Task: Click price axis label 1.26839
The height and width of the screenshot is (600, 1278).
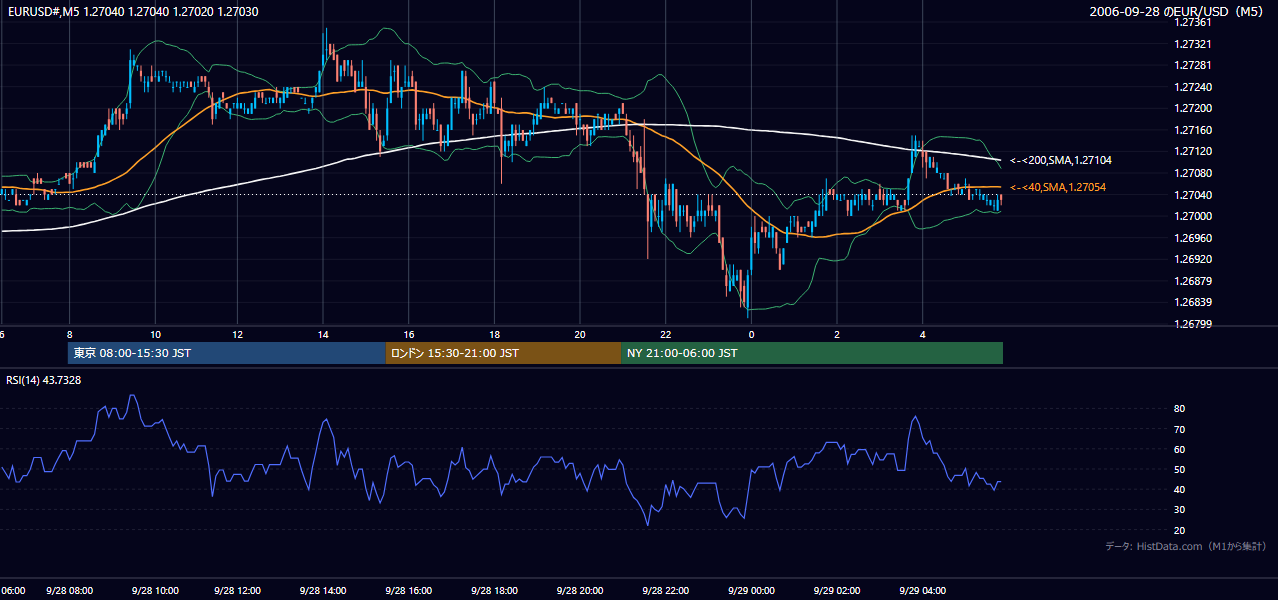Action: tap(1193, 302)
